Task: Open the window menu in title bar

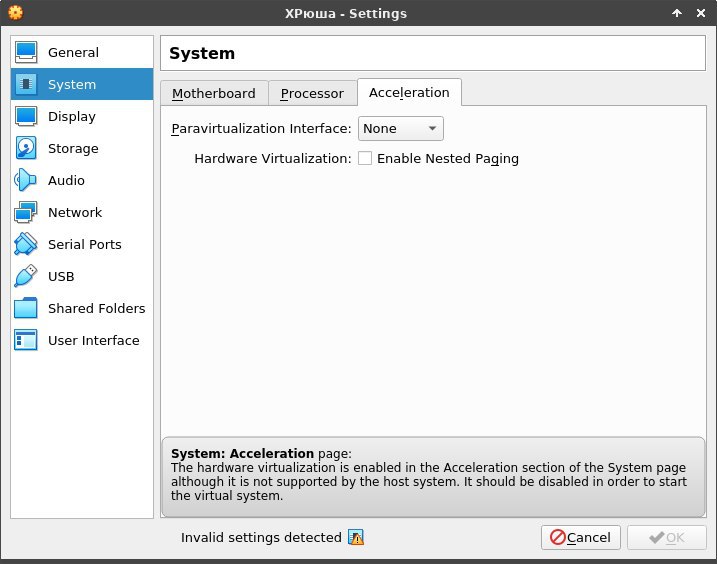Action: (15, 13)
